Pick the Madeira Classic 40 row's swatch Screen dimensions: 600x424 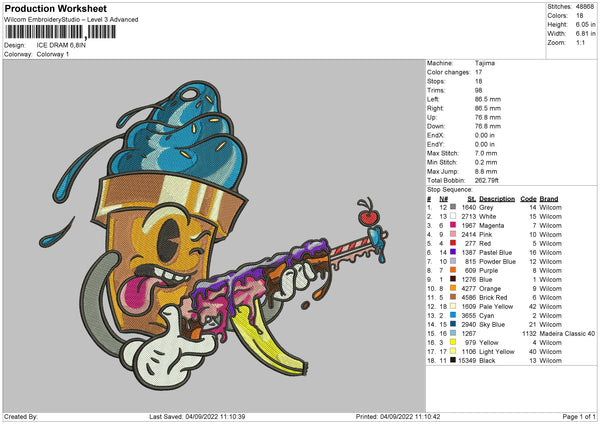click(453, 333)
